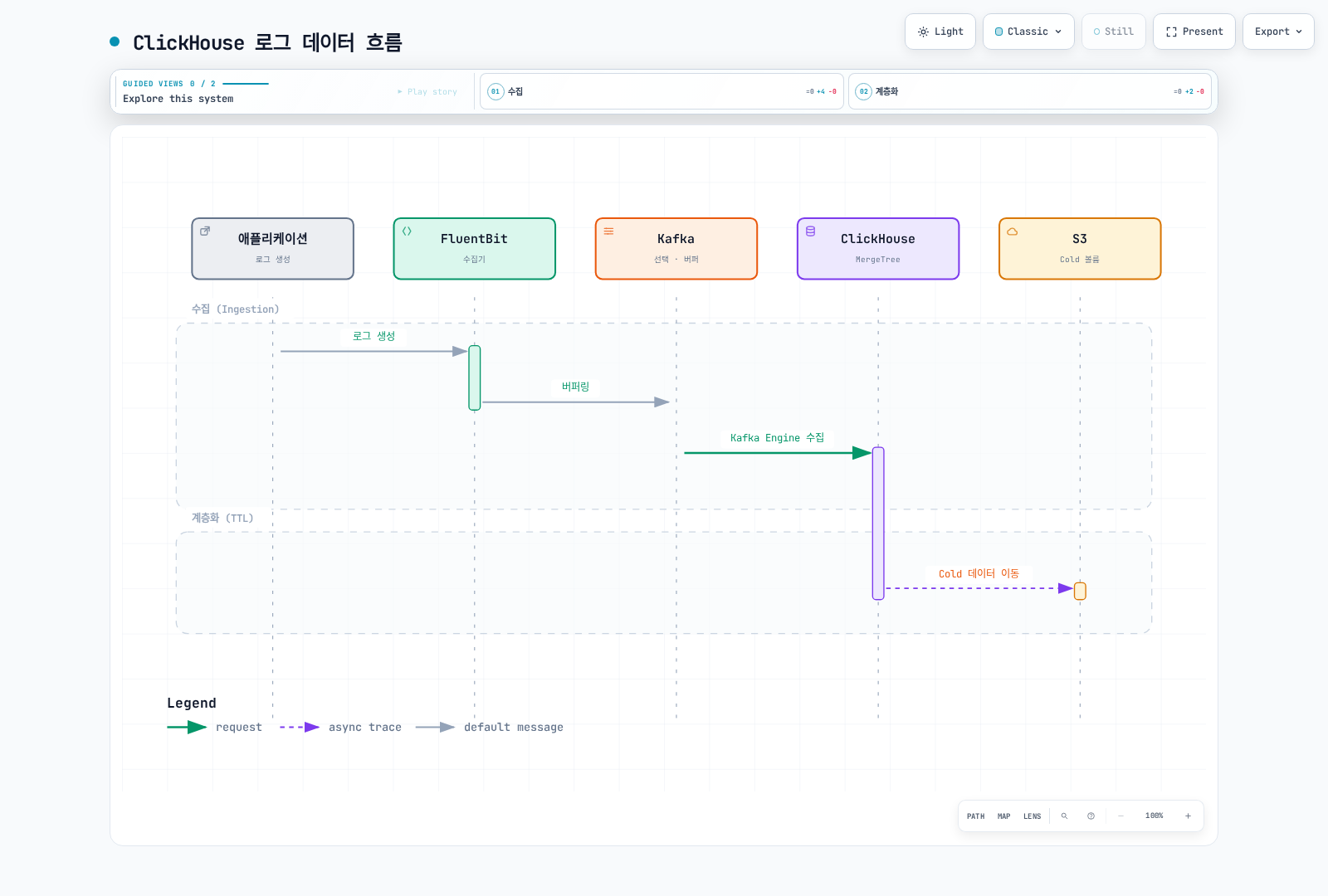Switch to MAP mode

(x=1003, y=816)
